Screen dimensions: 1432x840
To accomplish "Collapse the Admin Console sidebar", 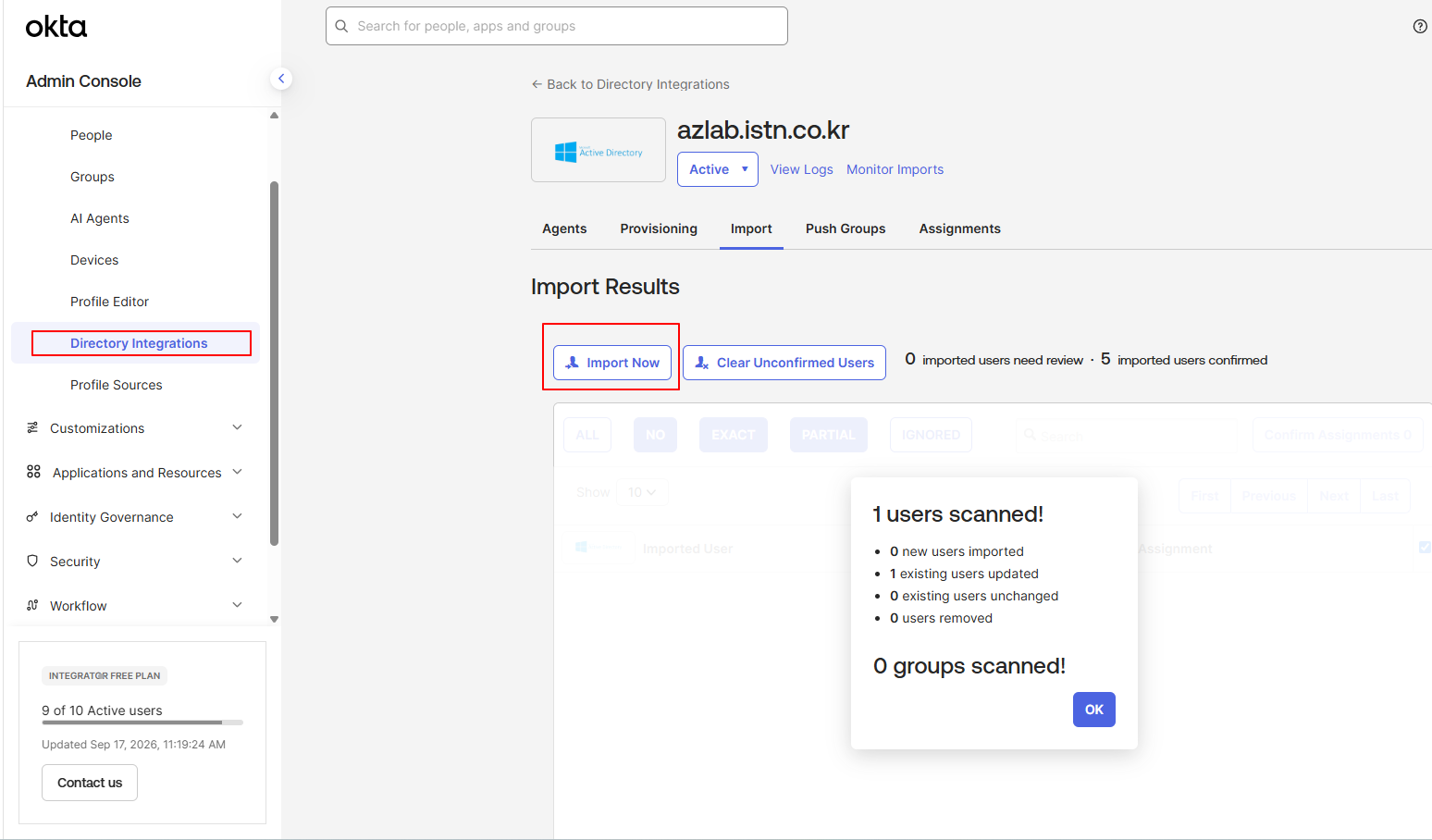I will (x=281, y=79).
